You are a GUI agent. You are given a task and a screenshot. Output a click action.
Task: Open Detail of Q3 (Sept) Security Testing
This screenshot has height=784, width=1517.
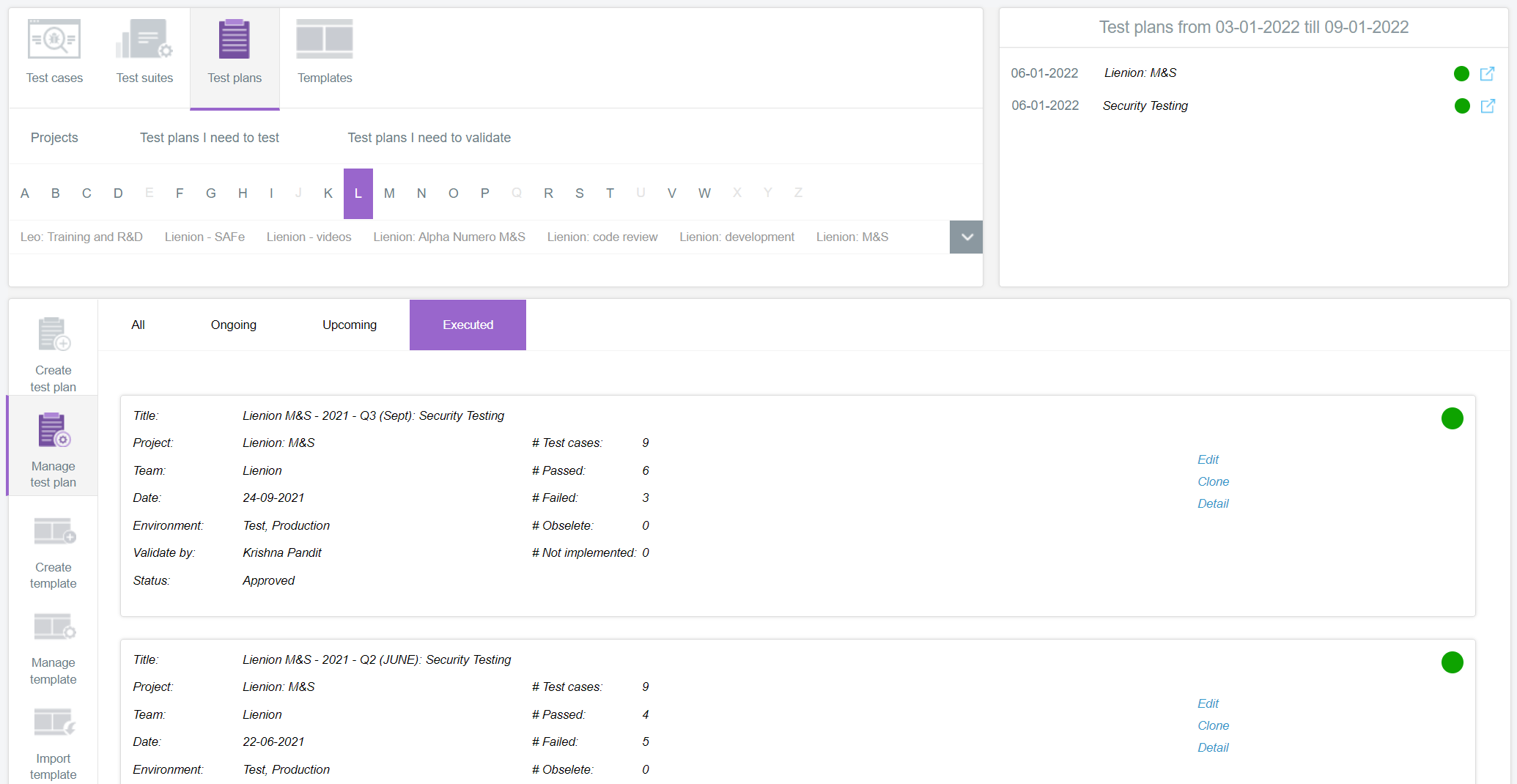click(1213, 503)
